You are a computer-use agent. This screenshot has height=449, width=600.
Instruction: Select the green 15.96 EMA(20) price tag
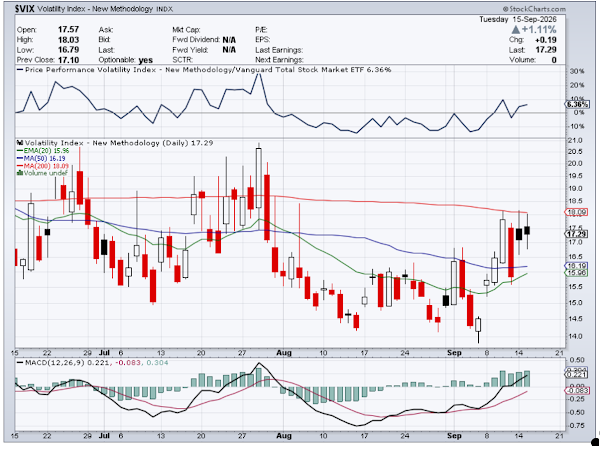click(576, 273)
